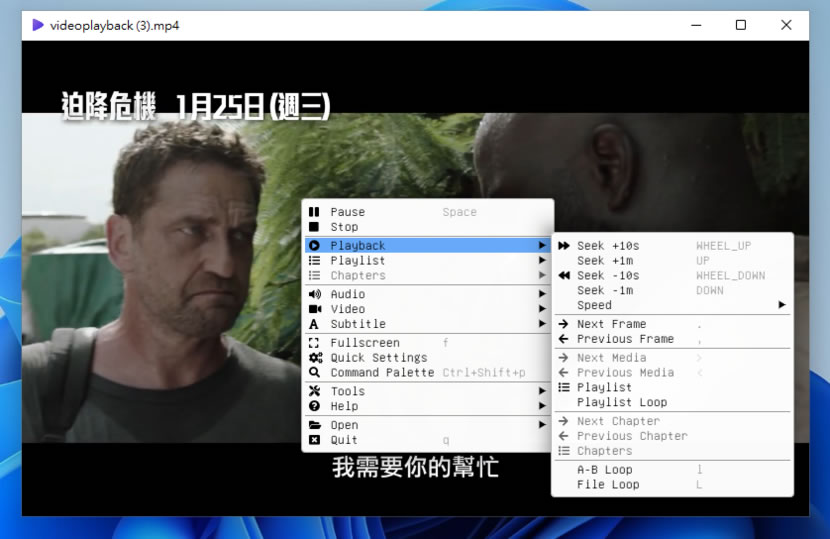
Task: Open the Help submenu
Action: pos(344,406)
